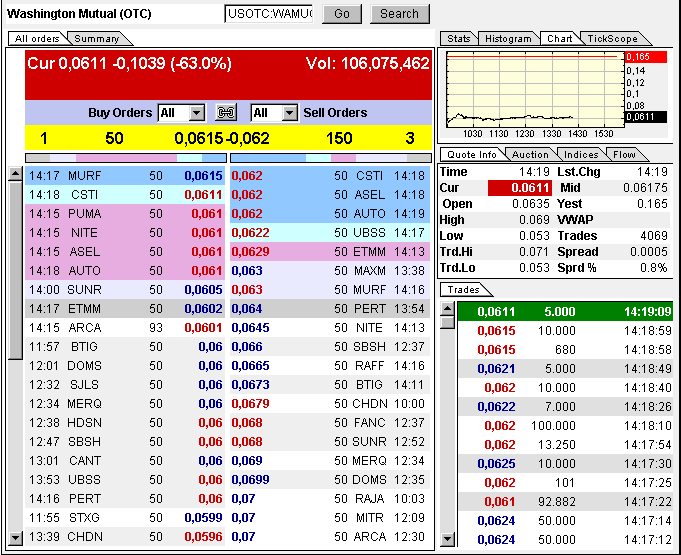Screen dimensions: 681x555
Task: Click Trades list scroll down arrow
Action: tap(448, 539)
